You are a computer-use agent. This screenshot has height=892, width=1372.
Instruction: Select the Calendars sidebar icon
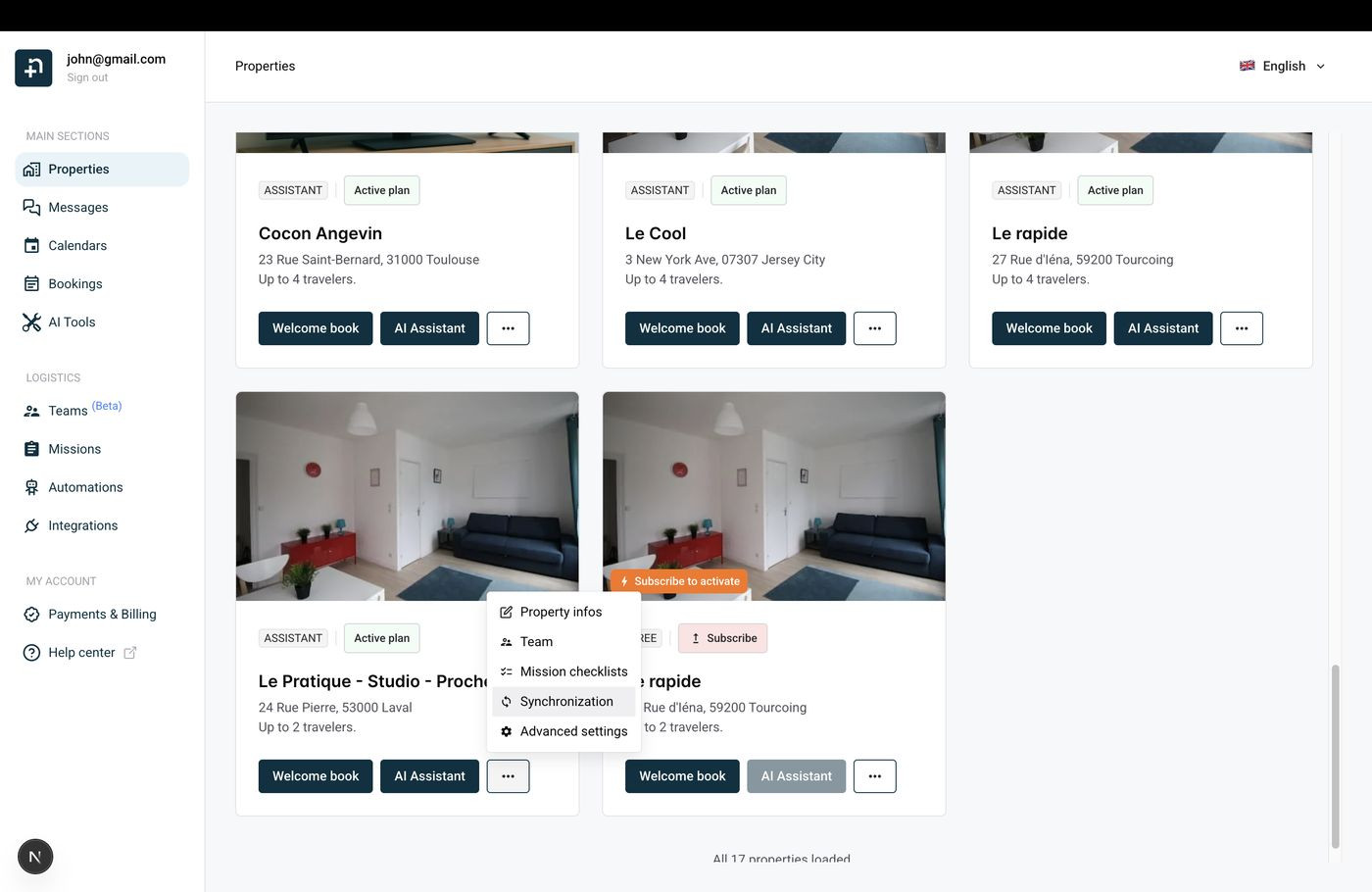coord(31,245)
